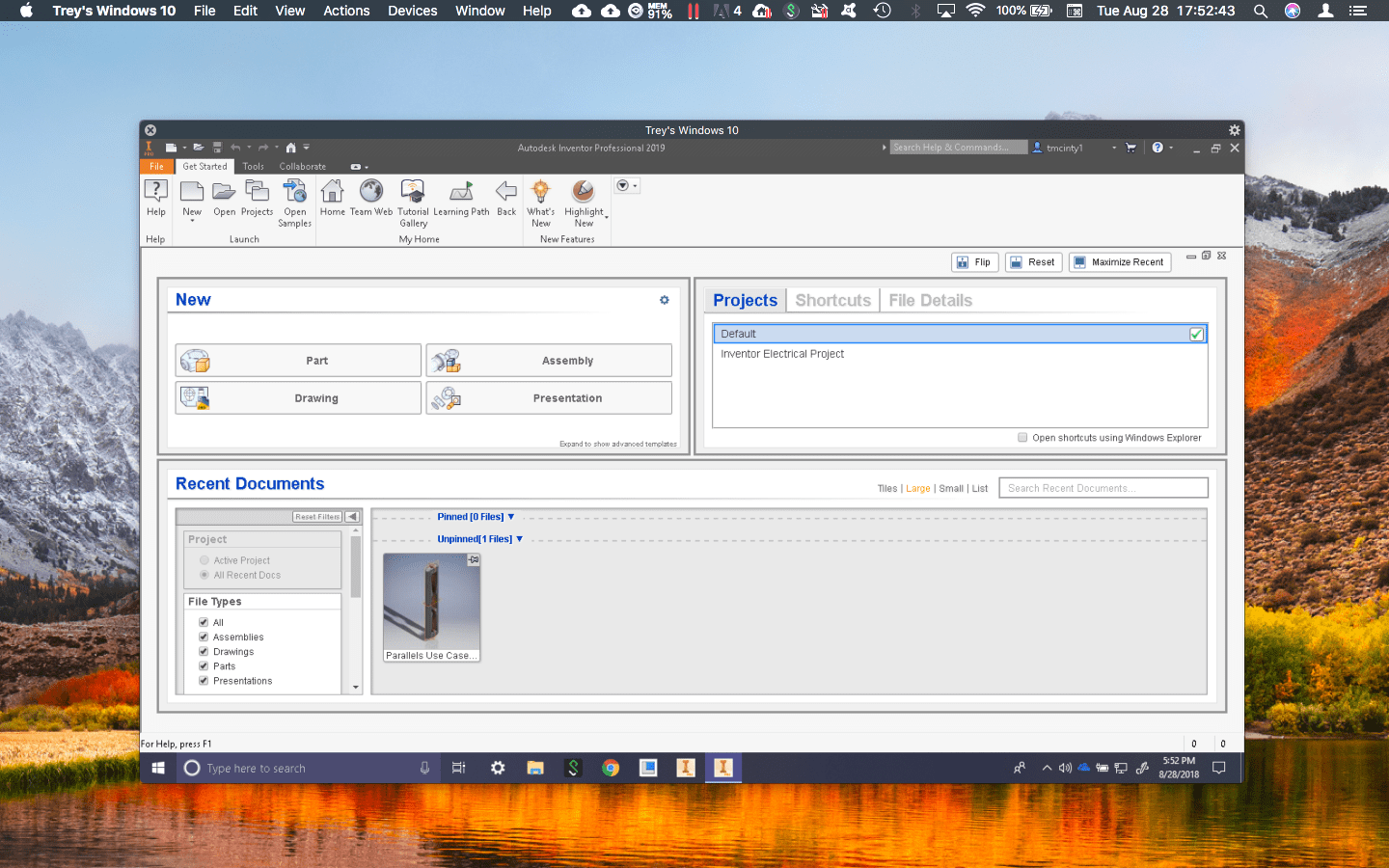Click quick access Undo arrow
This screenshot has height=868, width=1389.
(x=234, y=148)
